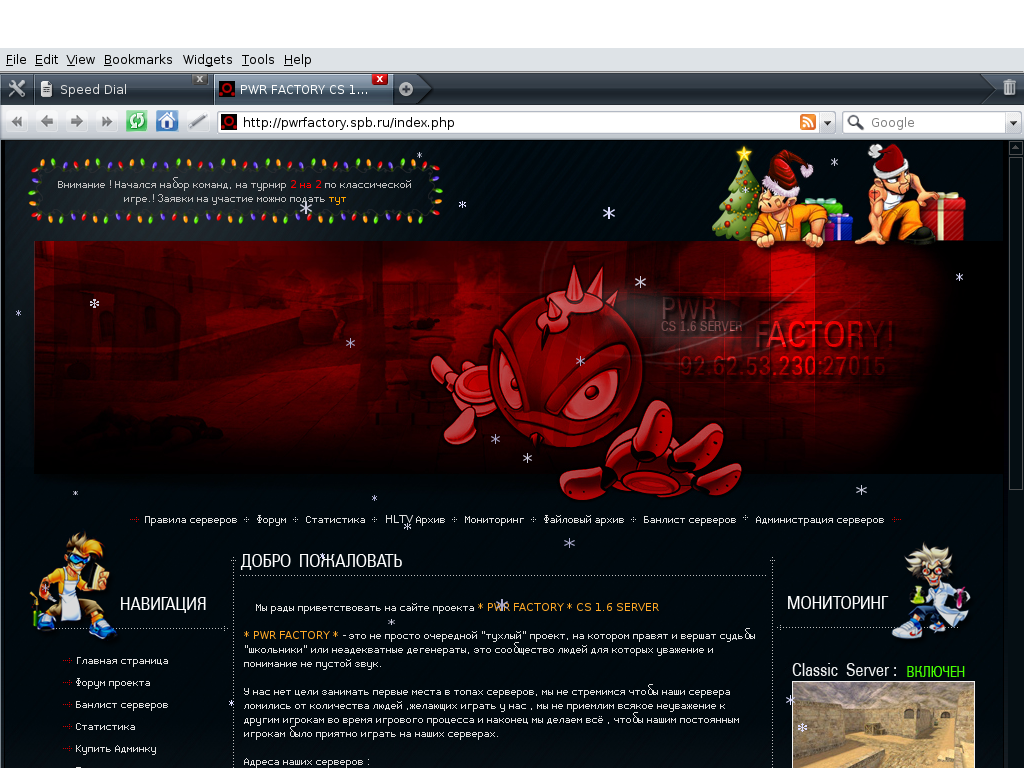Click the orange RSS feed icon
The width and height of the screenshot is (1024, 768).
coord(807,122)
